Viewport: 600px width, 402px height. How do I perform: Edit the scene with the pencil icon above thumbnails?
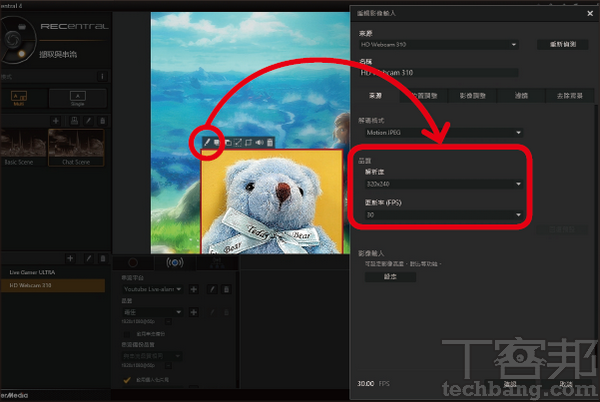tap(88, 121)
